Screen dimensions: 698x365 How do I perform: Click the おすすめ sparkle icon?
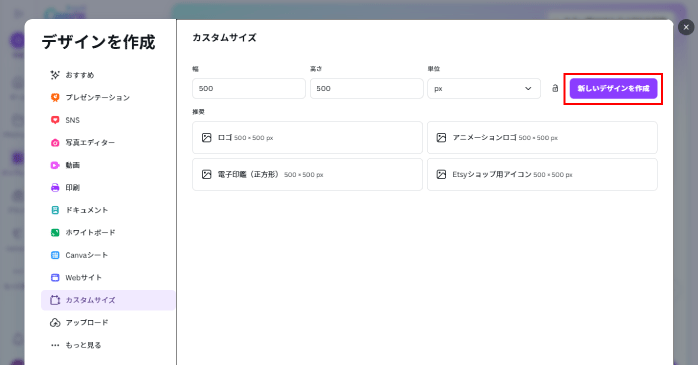(x=55, y=75)
